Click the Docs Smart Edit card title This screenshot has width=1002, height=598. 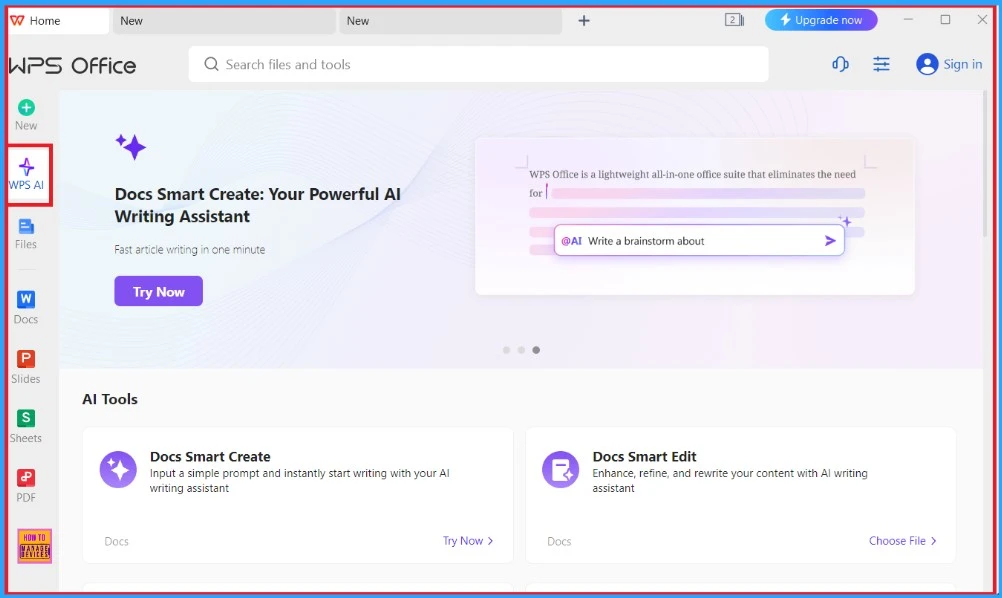(644, 457)
